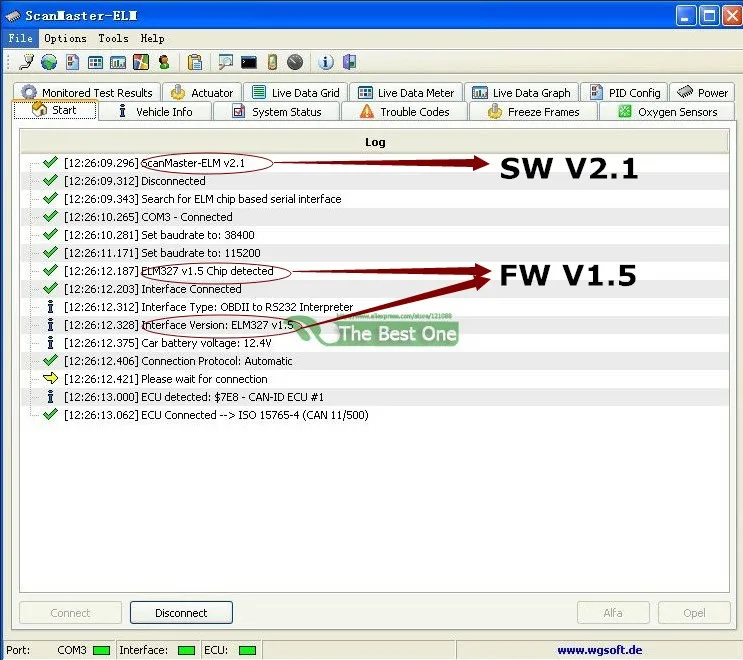This screenshot has width=743, height=660.
Task: Click the magnifier search toolbar icon
Action: coord(226,62)
